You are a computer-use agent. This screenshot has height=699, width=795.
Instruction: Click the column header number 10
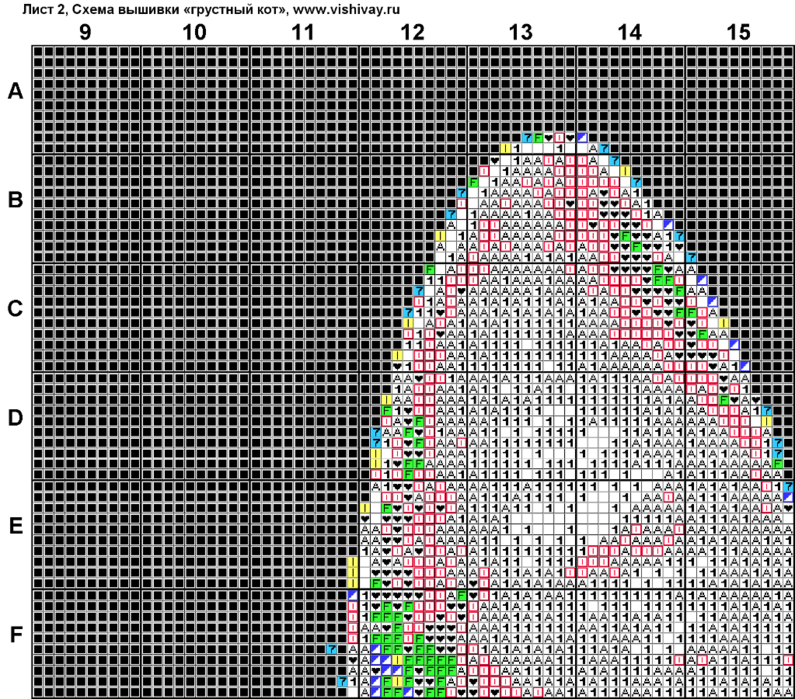coord(195,33)
